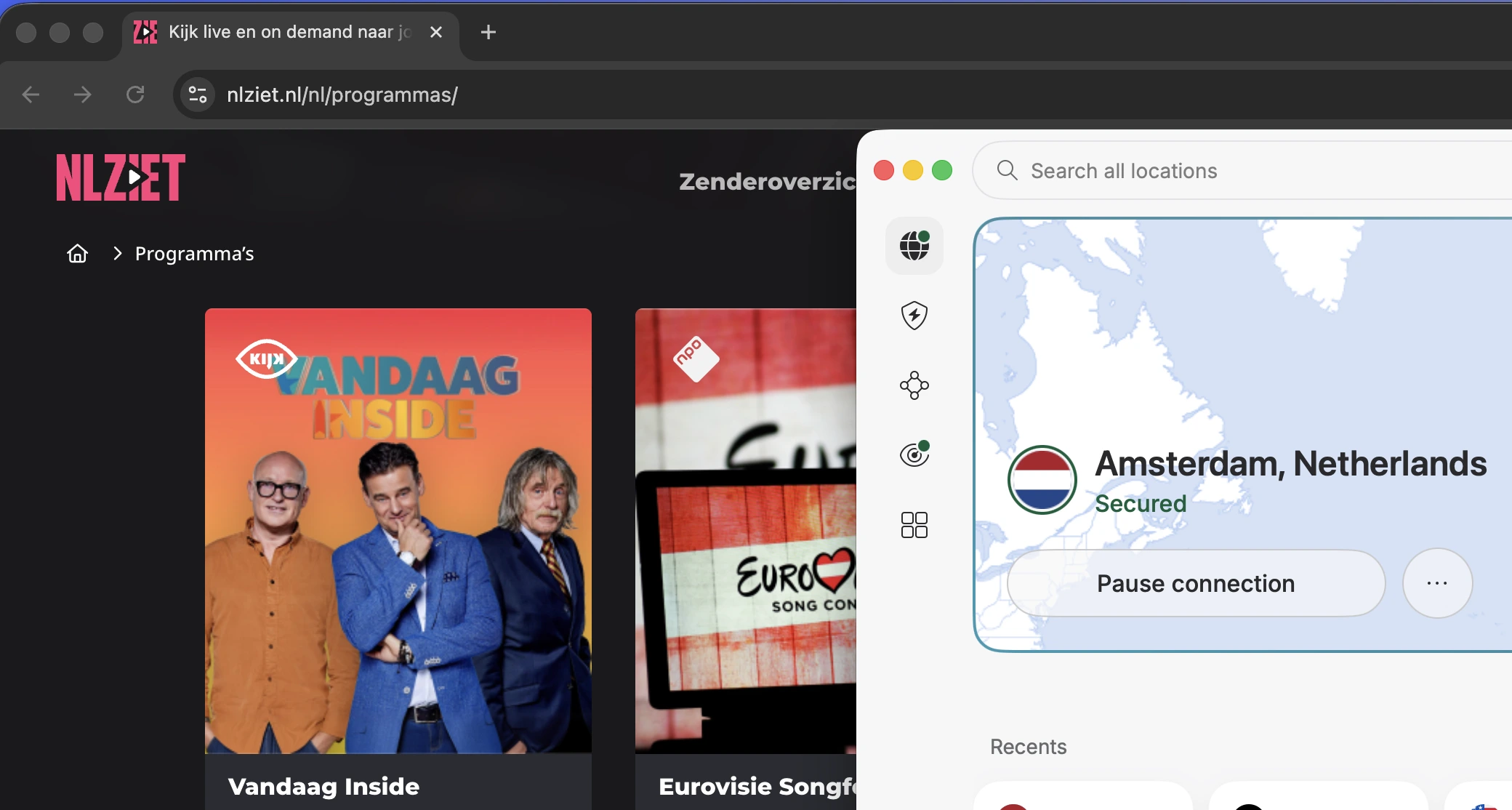Reload the nlziet.nl page
The width and height of the screenshot is (1512, 810).
click(x=135, y=95)
